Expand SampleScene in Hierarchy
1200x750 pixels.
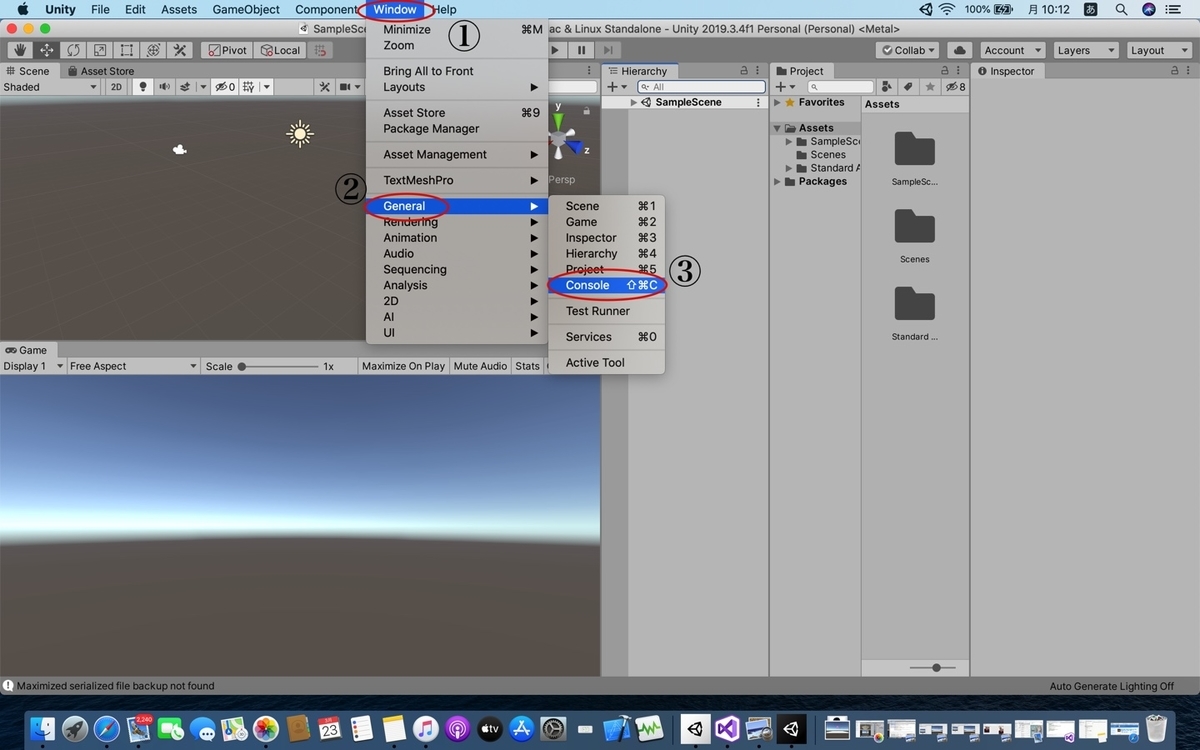pyautogui.click(x=634, y=102)
